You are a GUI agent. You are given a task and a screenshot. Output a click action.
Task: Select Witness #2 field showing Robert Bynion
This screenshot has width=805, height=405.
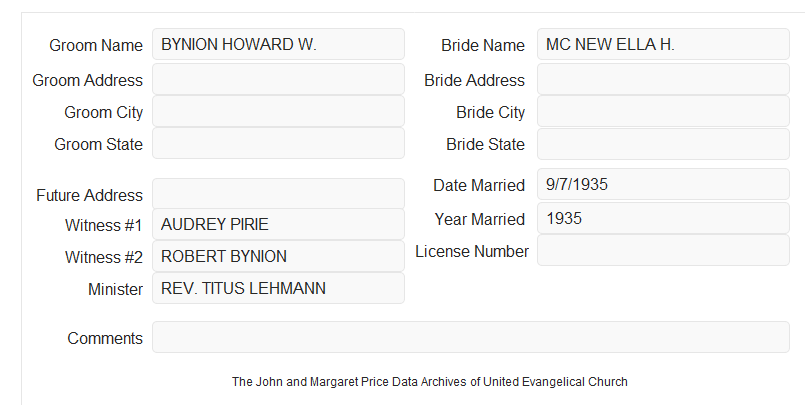278,256
